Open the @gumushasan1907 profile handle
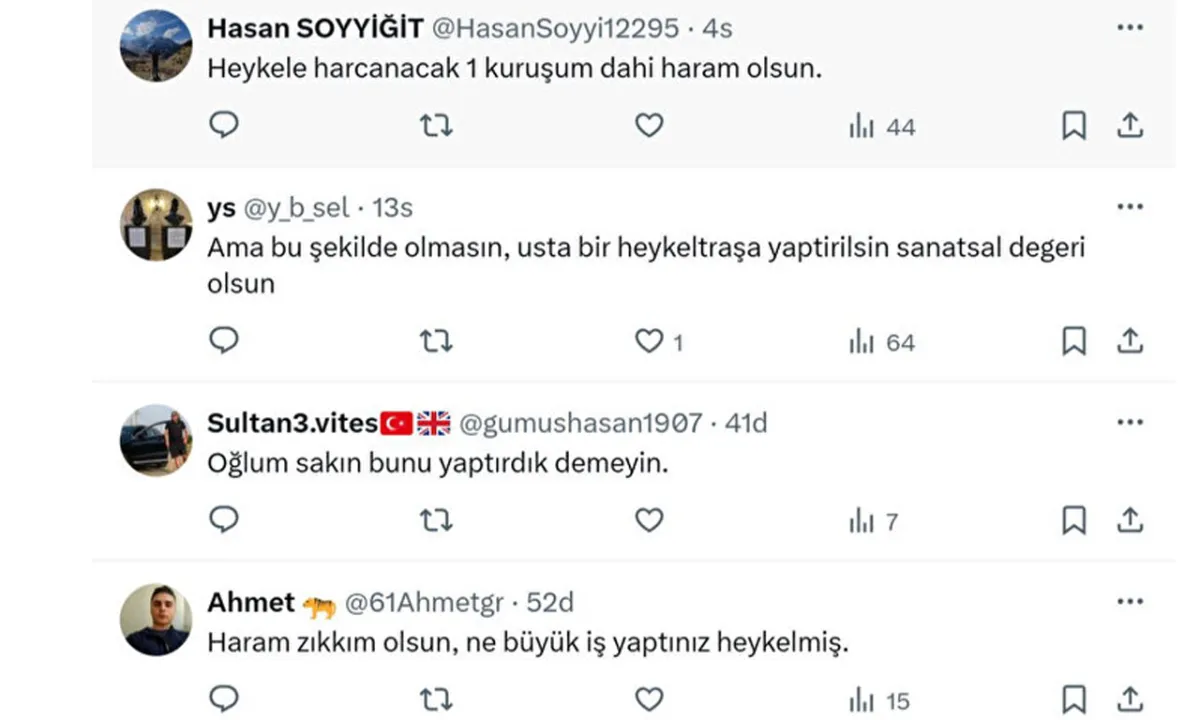Image resolution: width=1200 pixels, height=720 pixels. point(580,423)
